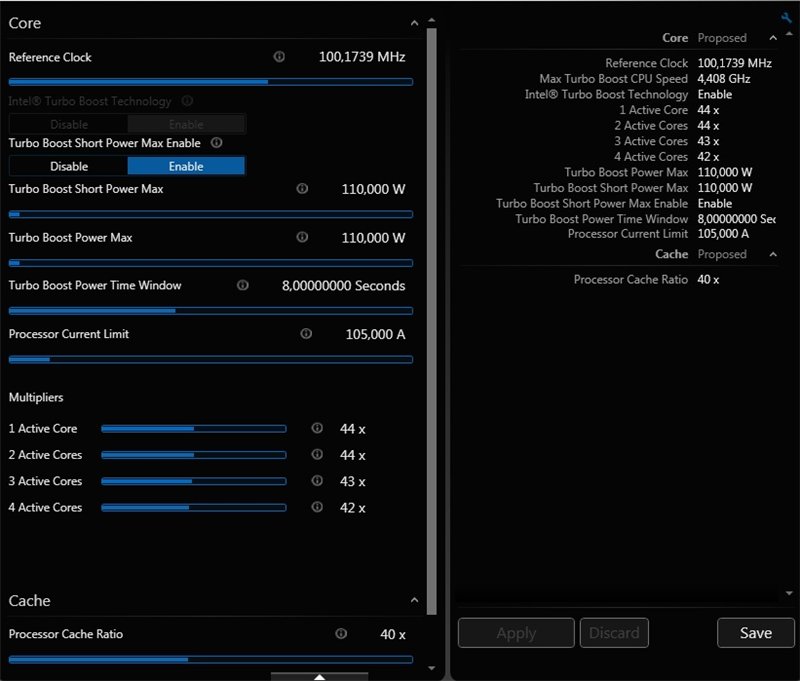Adjust Turbo Boost Short Power Max slider
800x681 pixels.
[211, 214]
